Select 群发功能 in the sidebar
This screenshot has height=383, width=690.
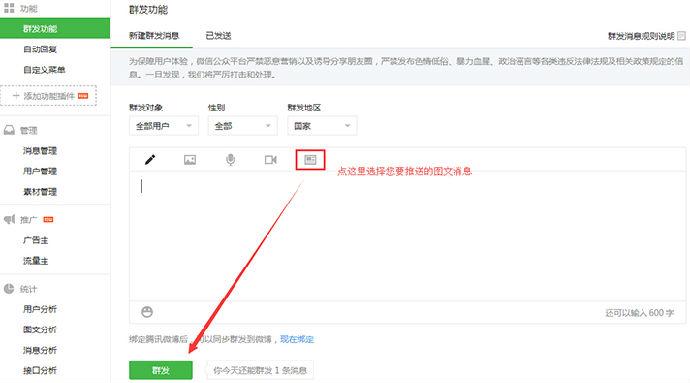pos(55,29)
